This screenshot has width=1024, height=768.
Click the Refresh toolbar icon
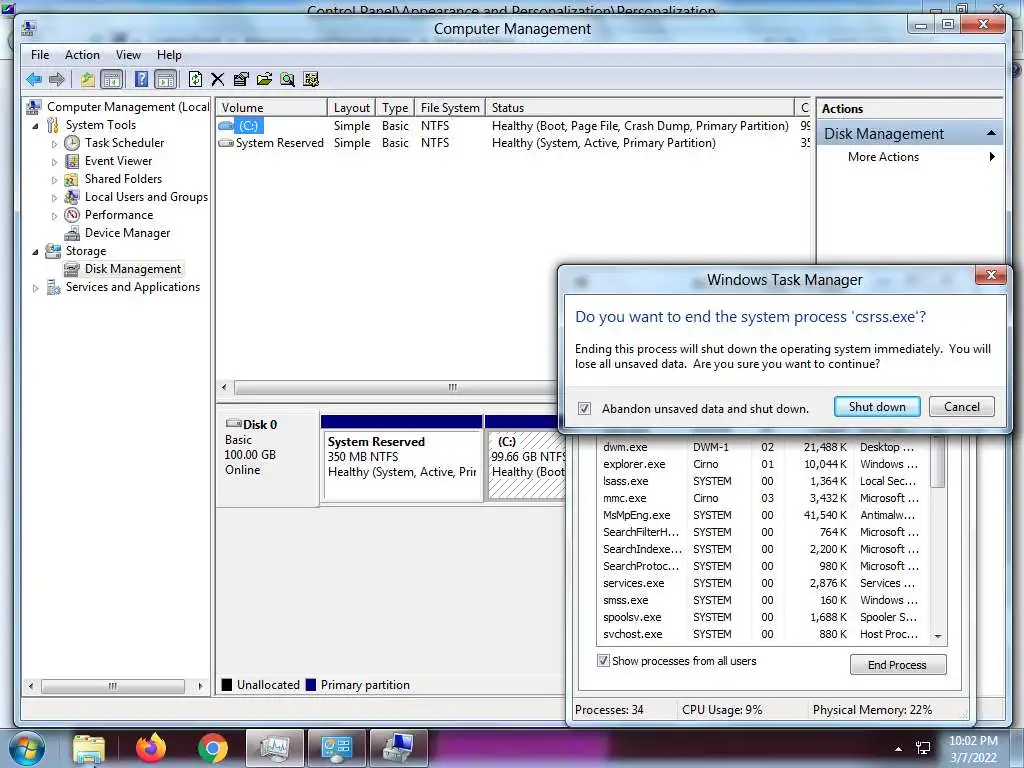pyautogui.click(x=195, y=80)
